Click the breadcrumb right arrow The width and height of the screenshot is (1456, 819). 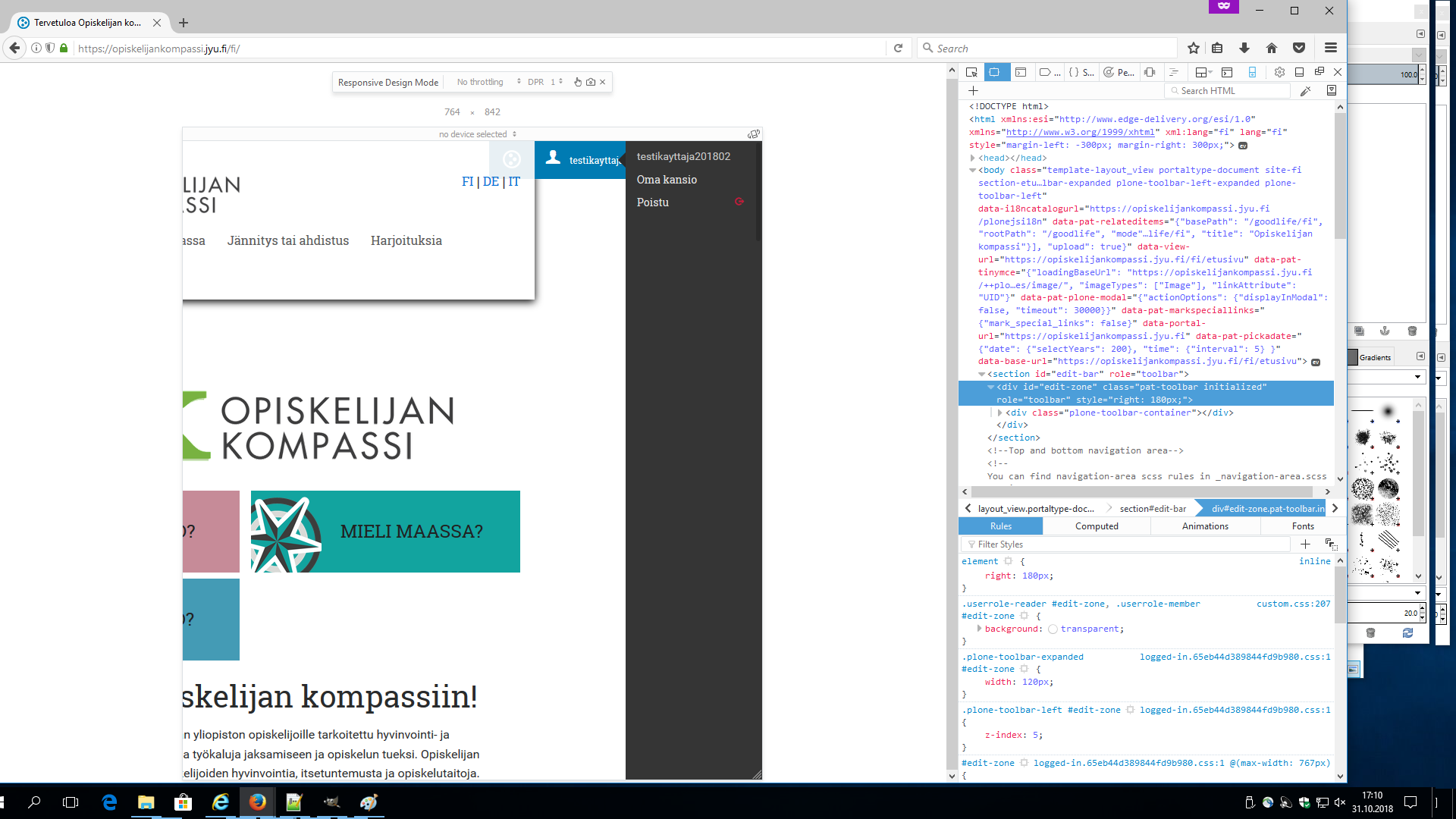1335,509
